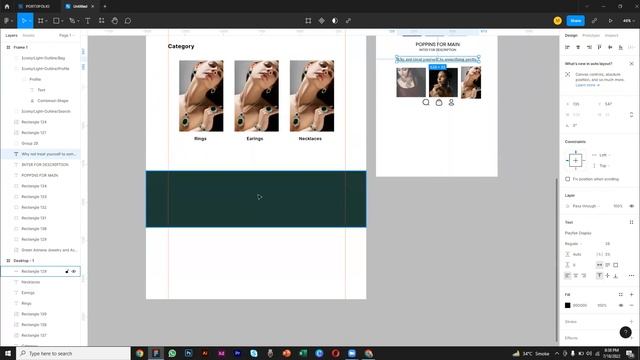Image resolution: width=640 pixels, height=360 pixels.
Task: Open the Regular font weight dropdown
Action: 573,244
